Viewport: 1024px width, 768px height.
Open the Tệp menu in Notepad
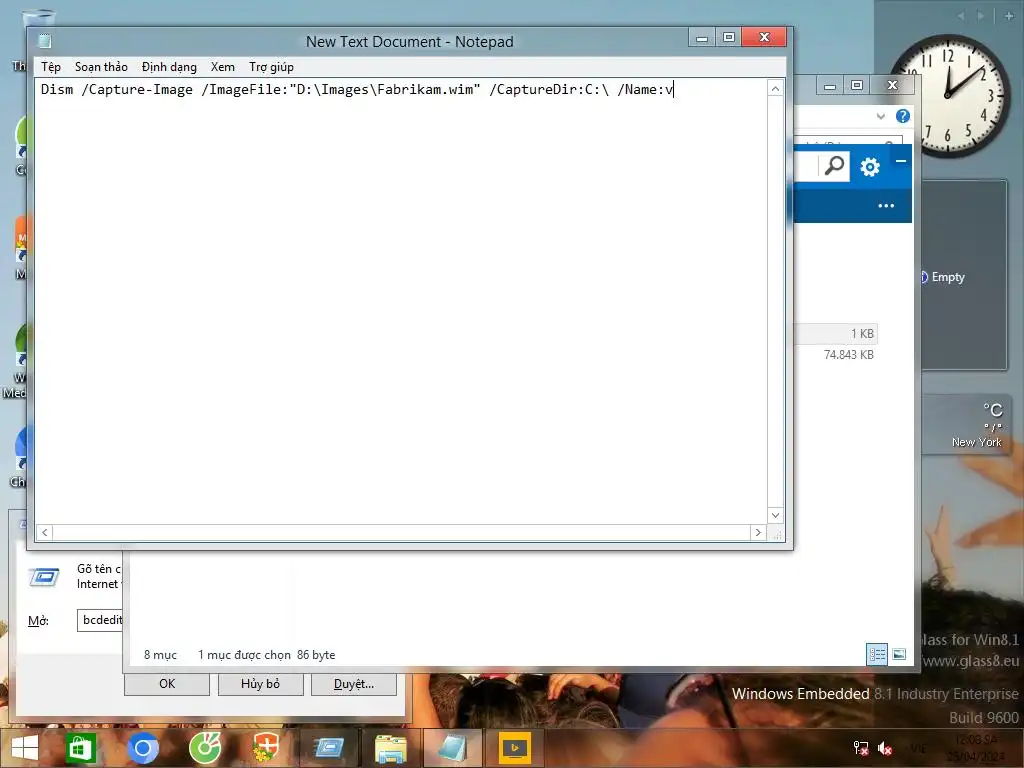pos(50,67)
